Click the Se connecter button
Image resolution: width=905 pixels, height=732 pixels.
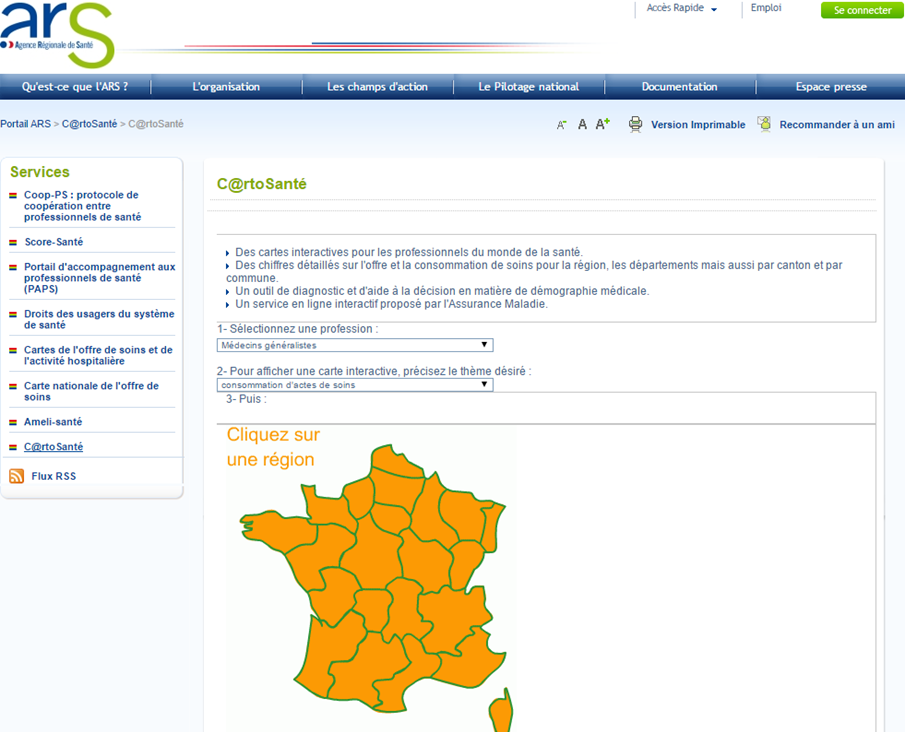(862, 10)
